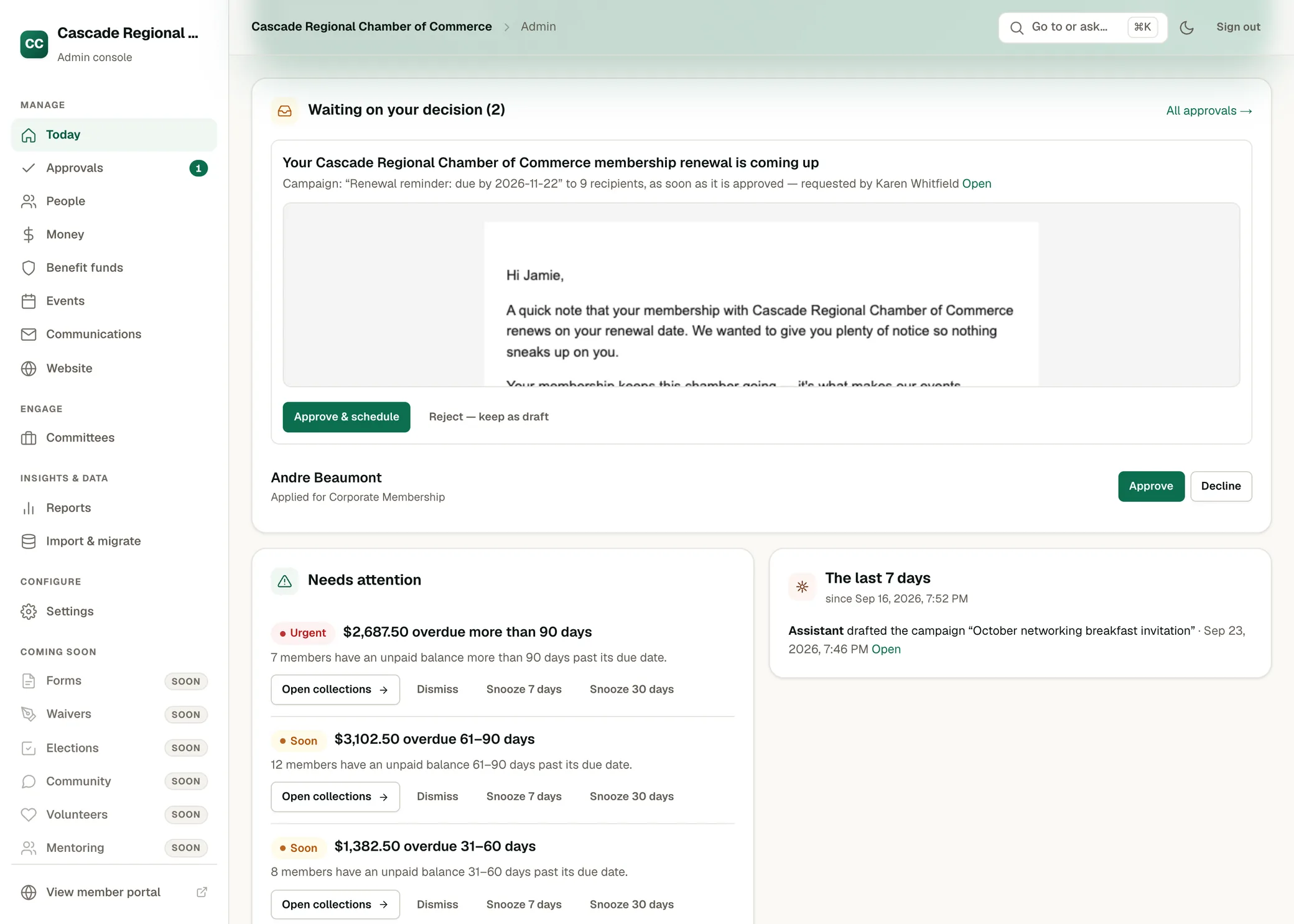This screenshot has width=1294, height=924.
Task: Click the Mentoring people icon
Action: coord(29,848)
